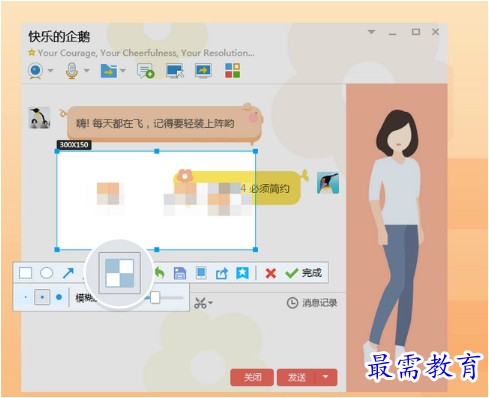Create a discussion group with chat-plus icon
Image resolution: width=489 pixels, height=398 pixels.
pyautogui.click(x=146, y=71)
